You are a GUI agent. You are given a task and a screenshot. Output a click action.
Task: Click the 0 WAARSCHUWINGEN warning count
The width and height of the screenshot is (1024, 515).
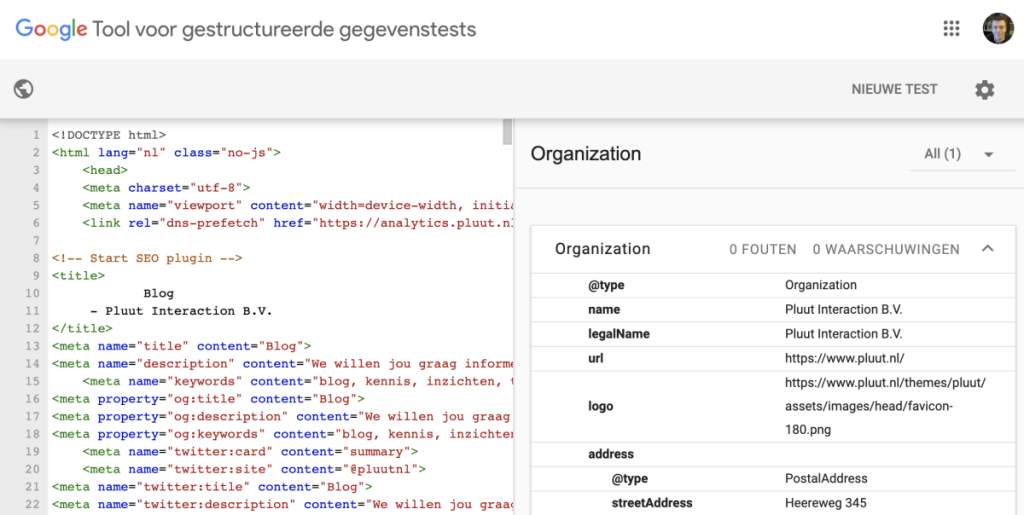(885, 249)
